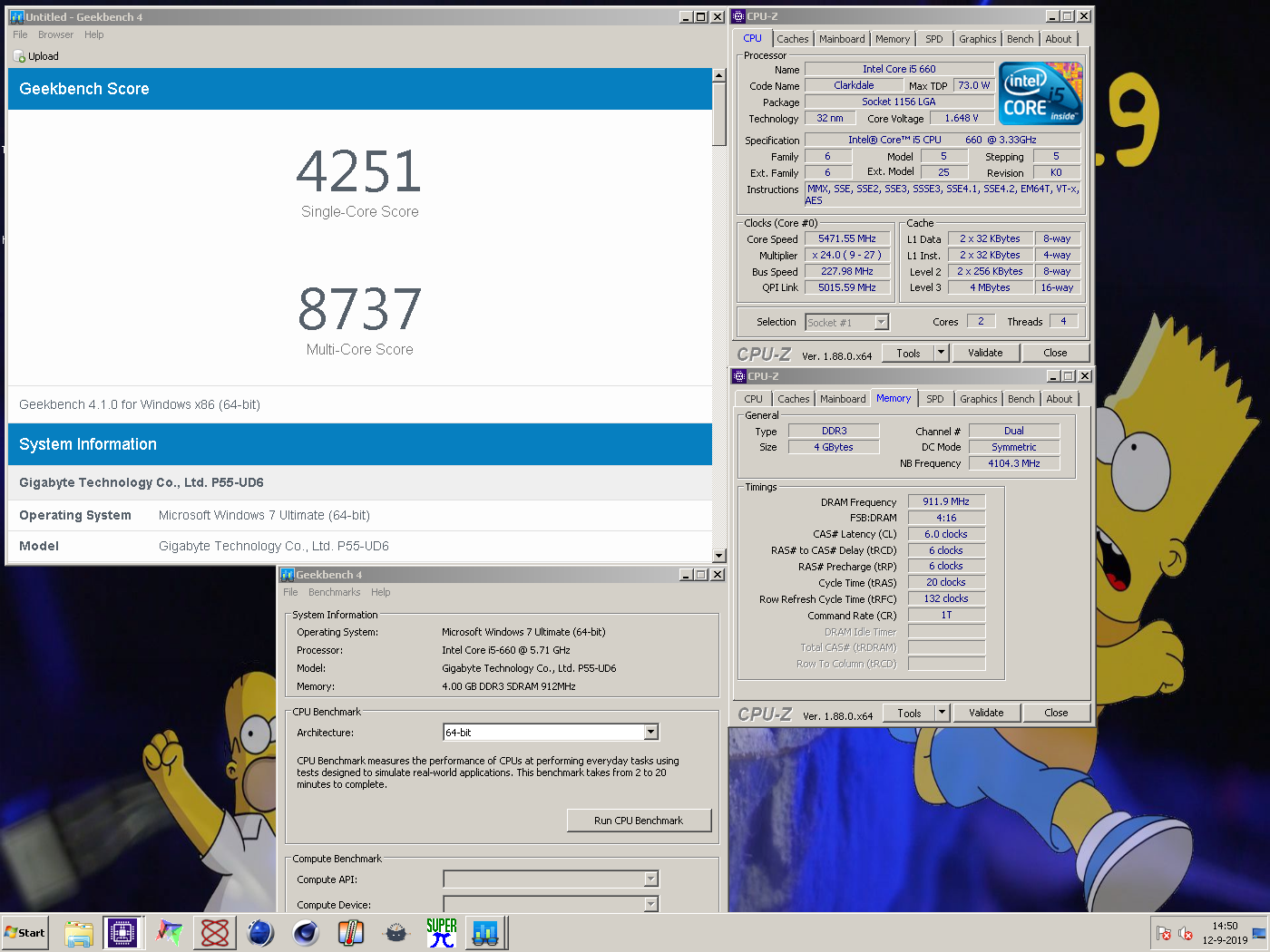The height and width of the screenshot is (952, 1270).
Task: Click Close button in top CPU-Z window
Action: pos(1055,353)
